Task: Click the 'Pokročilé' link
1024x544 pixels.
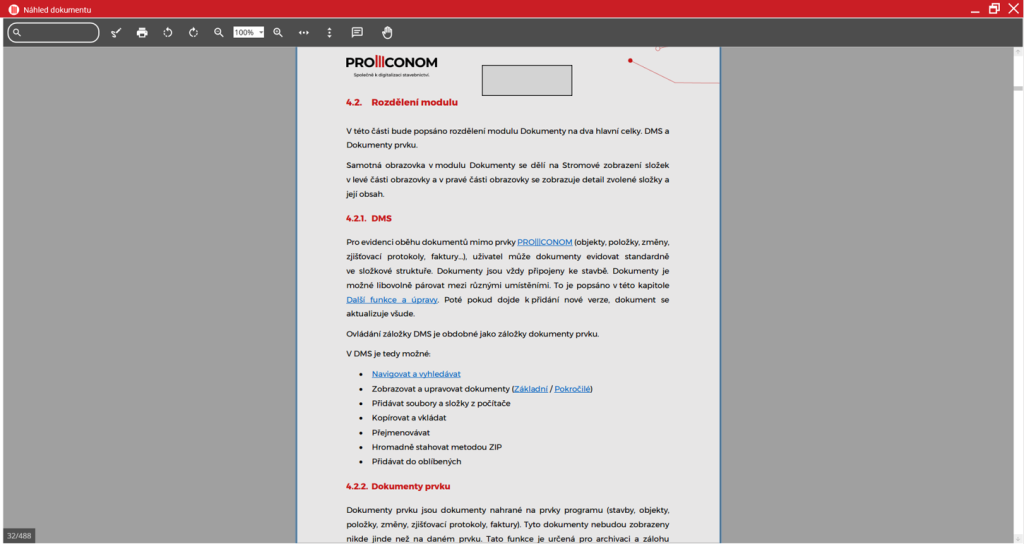Action: (x=572, y=388)
